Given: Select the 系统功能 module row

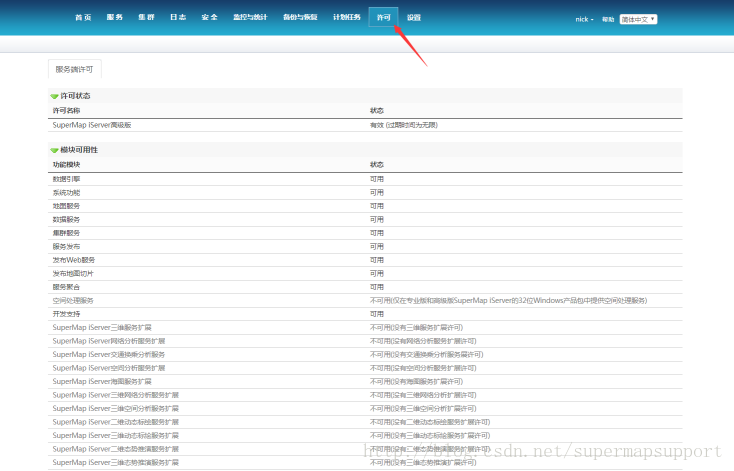Looking at the screenshot, I should coord(365,193).
